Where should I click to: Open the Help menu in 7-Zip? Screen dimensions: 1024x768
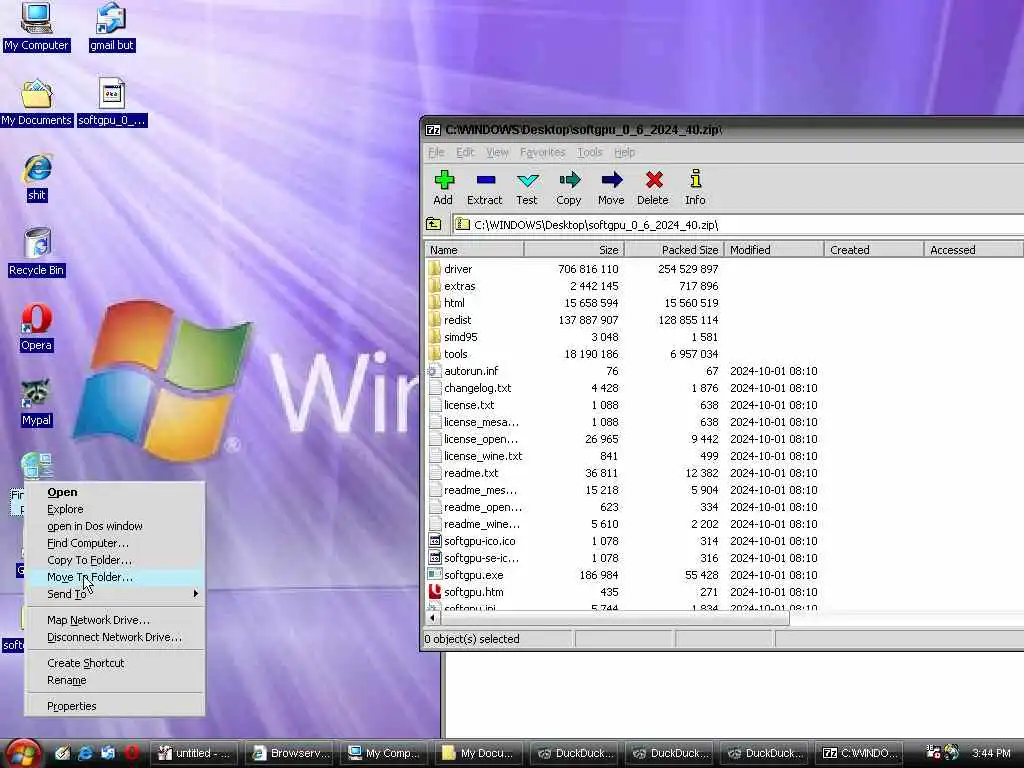pyautogui.click(x=624, y=152)
